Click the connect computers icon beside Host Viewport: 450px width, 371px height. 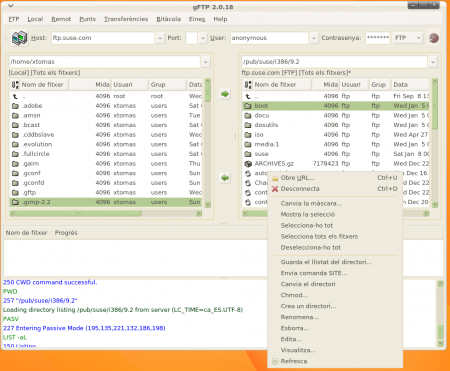point(19,38)
